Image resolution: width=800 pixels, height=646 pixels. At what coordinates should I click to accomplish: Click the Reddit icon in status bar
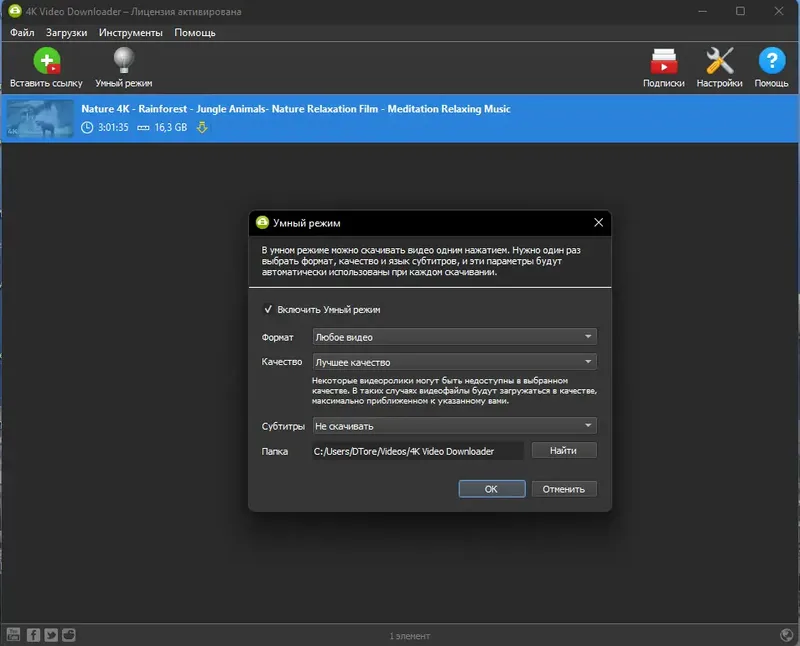pyautogui.click(x=69, y=635)
